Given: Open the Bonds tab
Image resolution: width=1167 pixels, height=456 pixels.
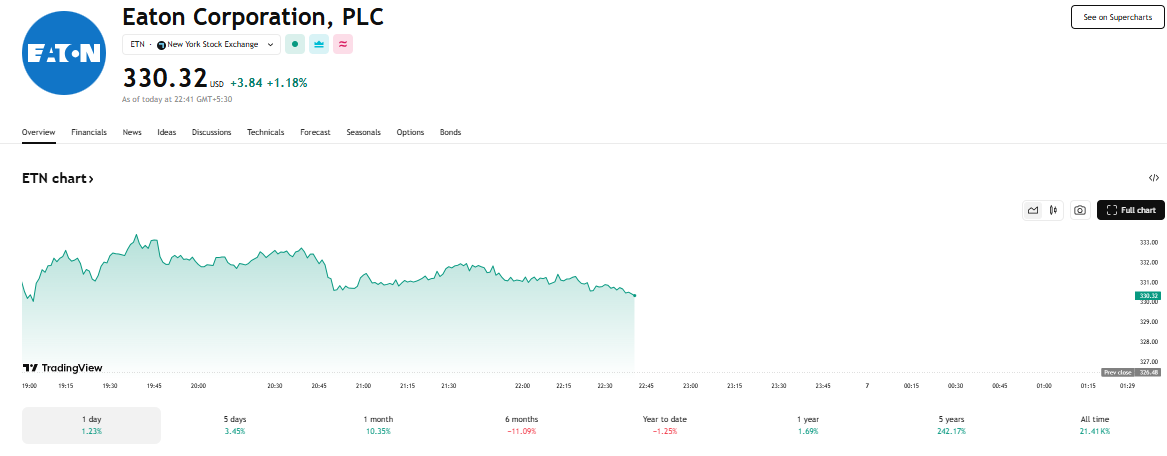Looking at the screenshot, I should coord(450,132).
